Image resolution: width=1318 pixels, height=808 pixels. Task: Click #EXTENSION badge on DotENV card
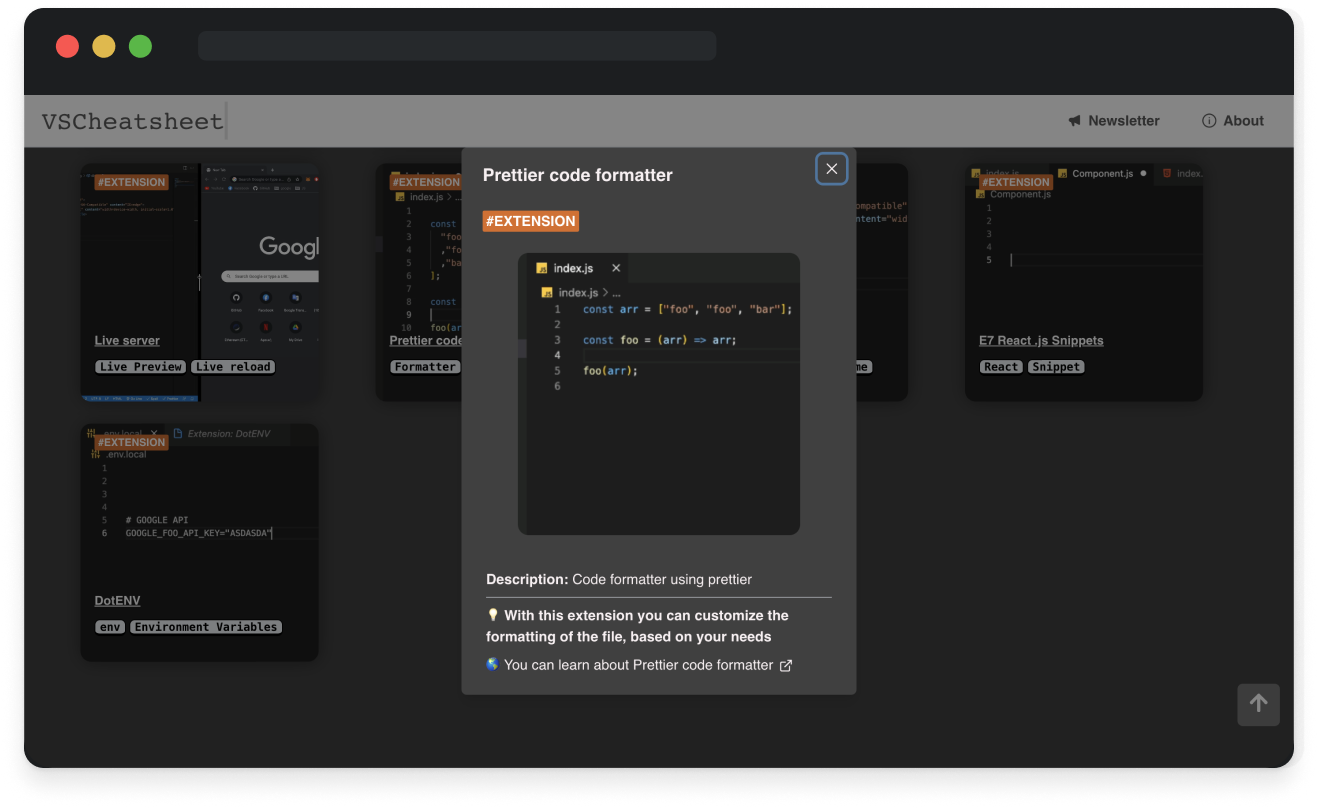click(x=132, y=442)
